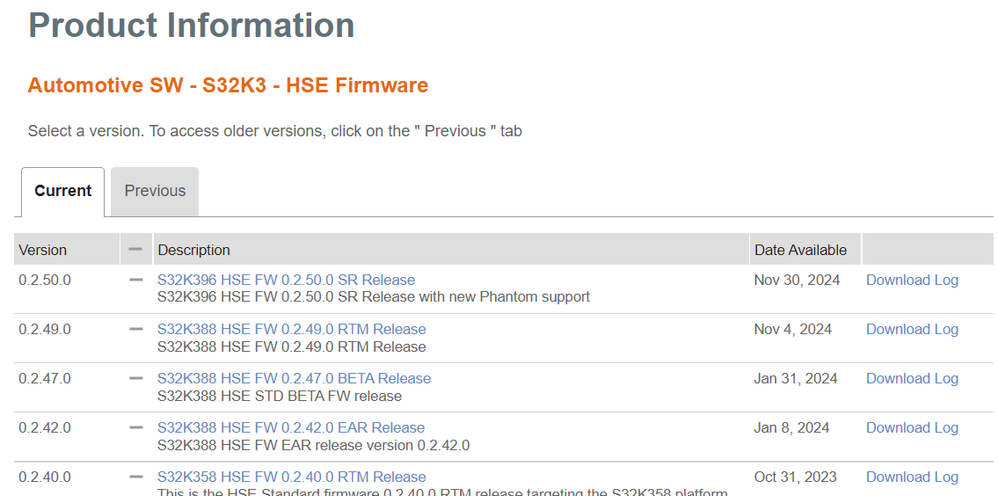This screenshot has height=496, width=998.
Task: Toggle the 0.2.40.0 row dash icon
Action: 136,476
